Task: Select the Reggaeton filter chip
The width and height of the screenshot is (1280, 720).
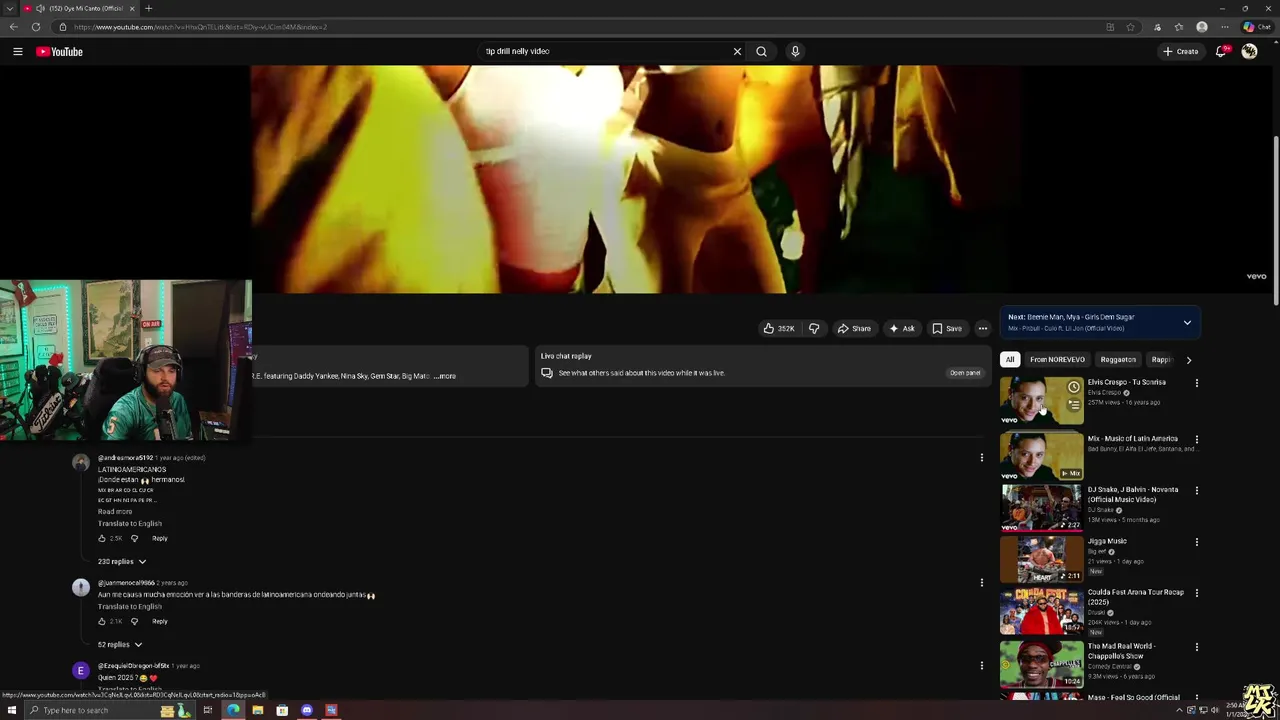Action: 1118,359
